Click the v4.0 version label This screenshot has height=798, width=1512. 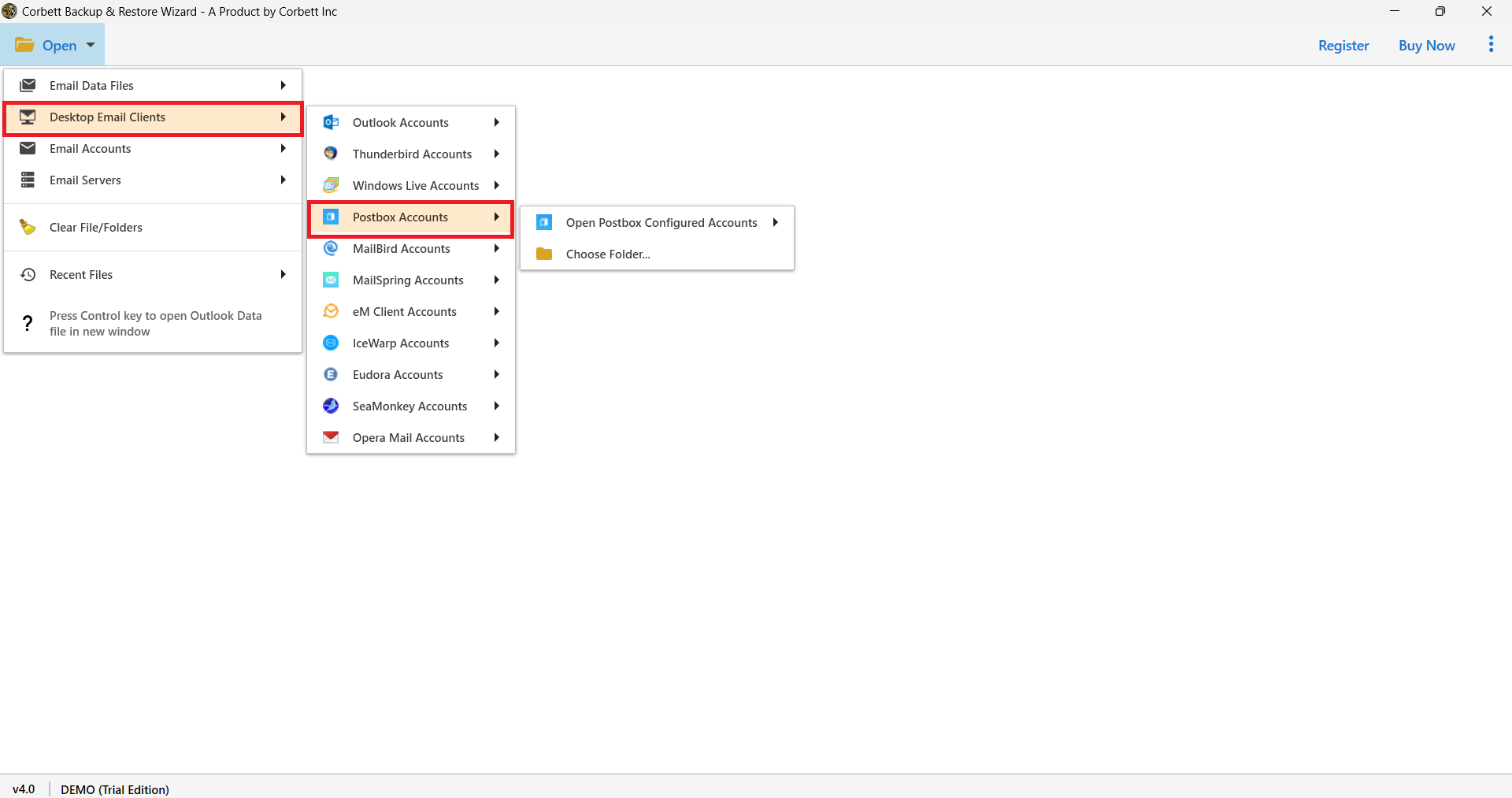(x=24, y=789)
